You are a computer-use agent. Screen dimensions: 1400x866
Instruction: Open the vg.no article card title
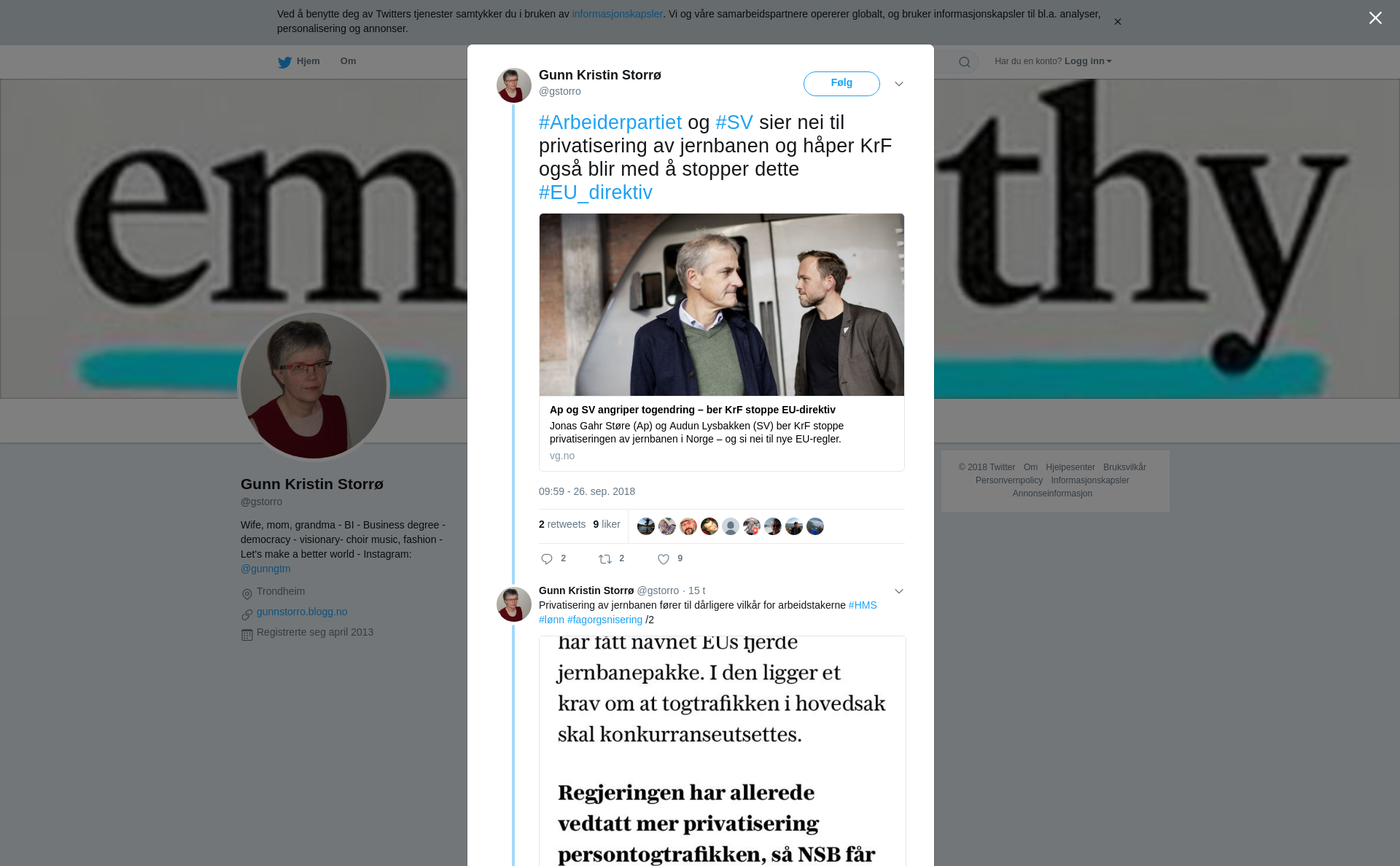pyautogui.click(x=693, y=410)
